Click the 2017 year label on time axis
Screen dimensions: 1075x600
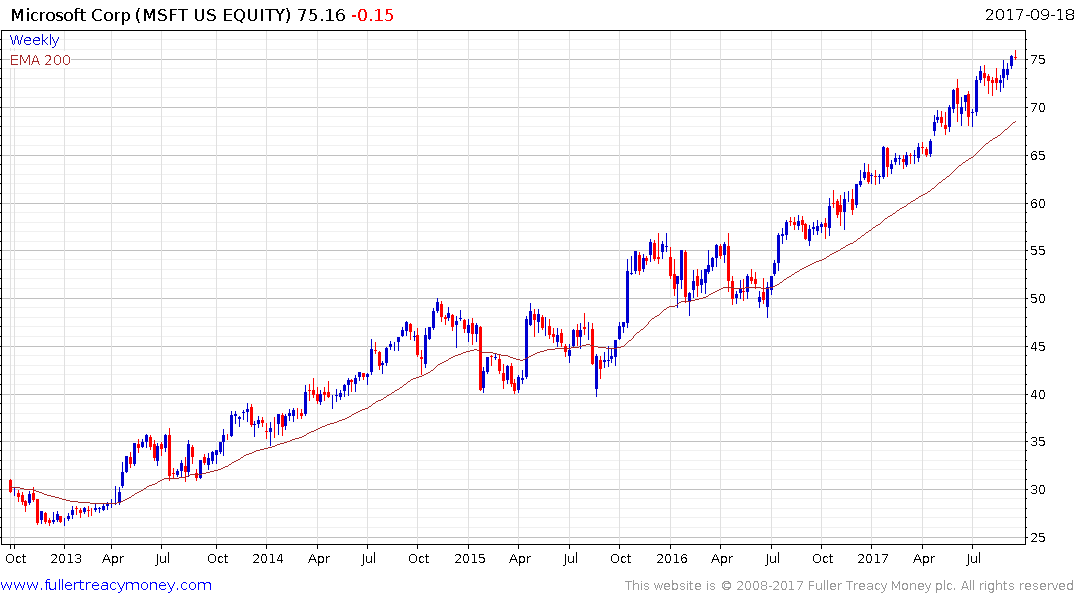[873, 558]
